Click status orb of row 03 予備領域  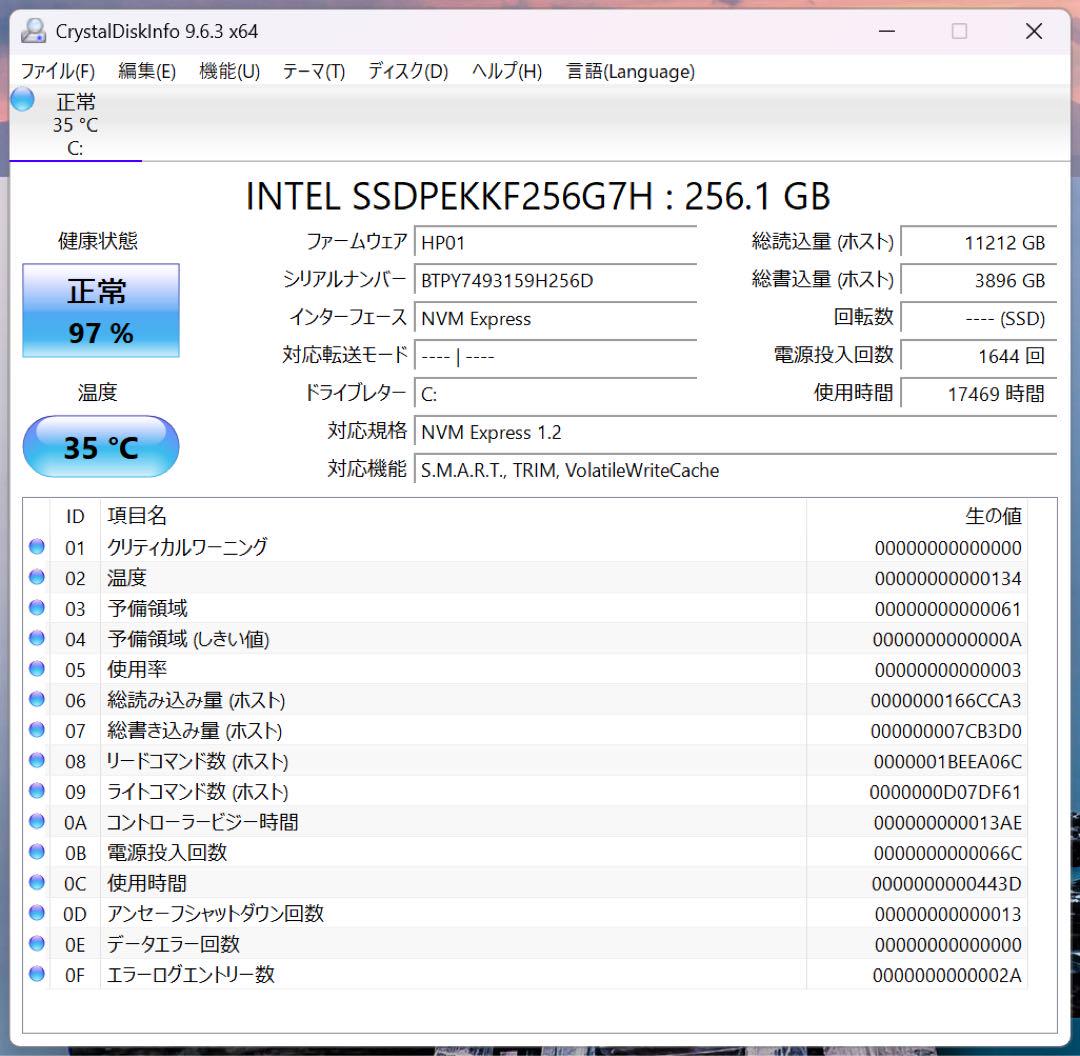(37, 608)
